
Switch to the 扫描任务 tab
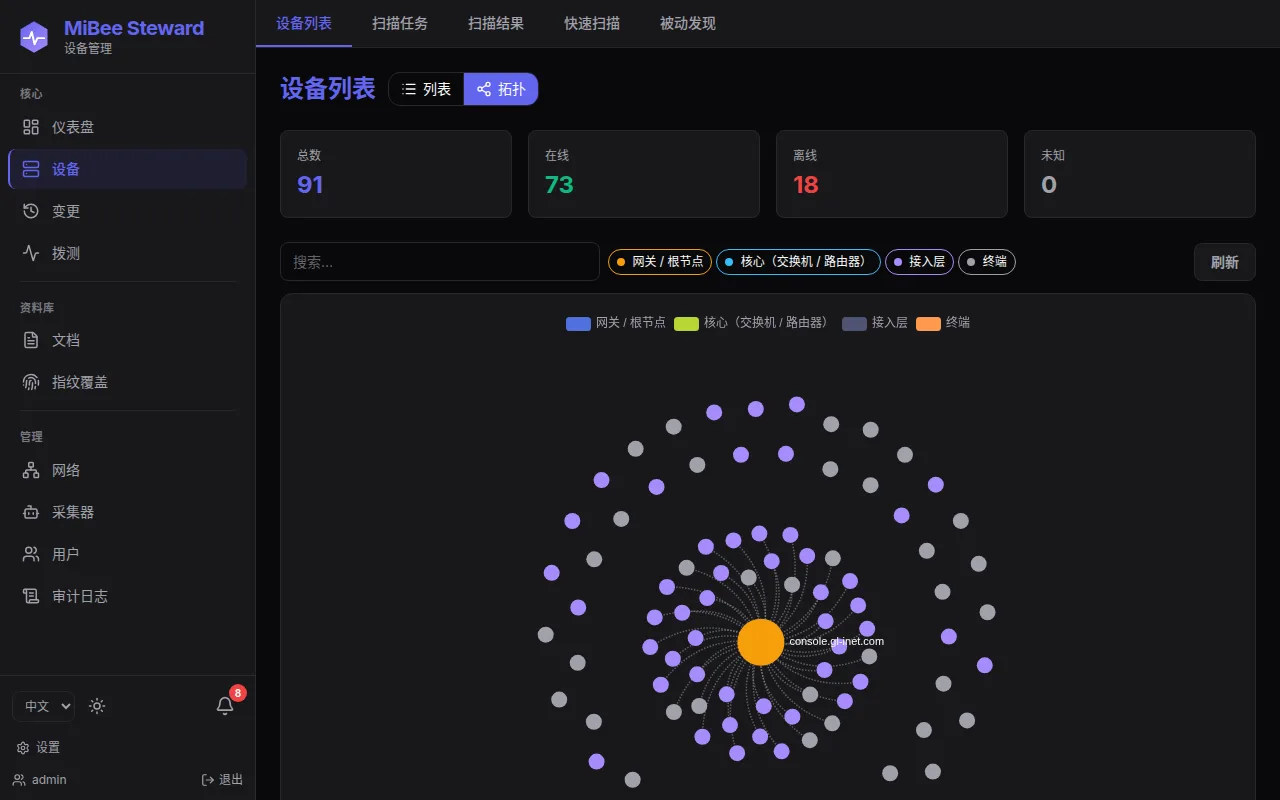400,23
